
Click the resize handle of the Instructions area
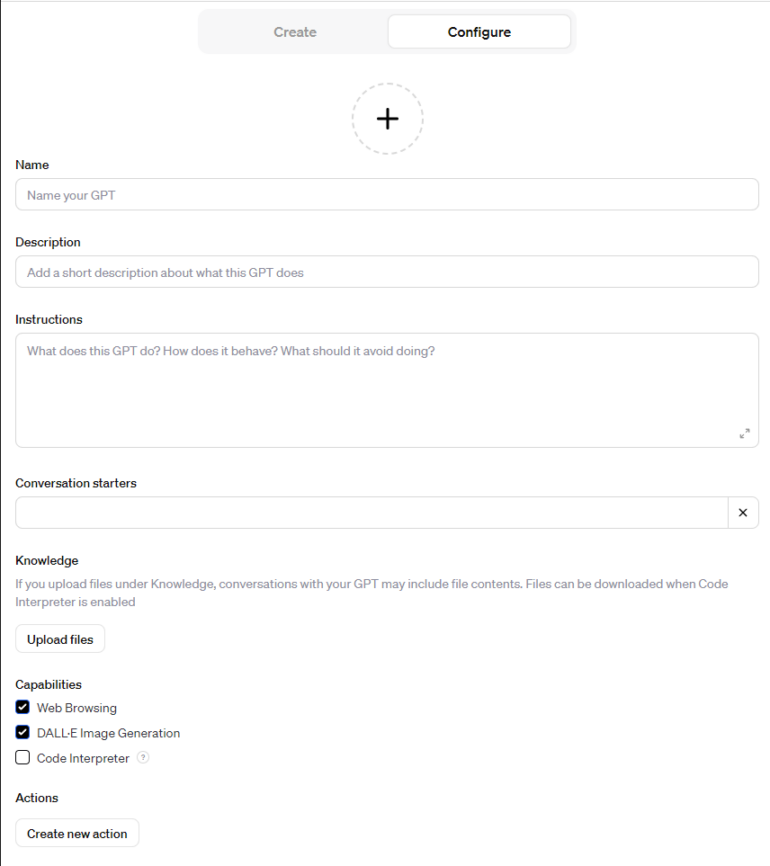coord(744,434)
